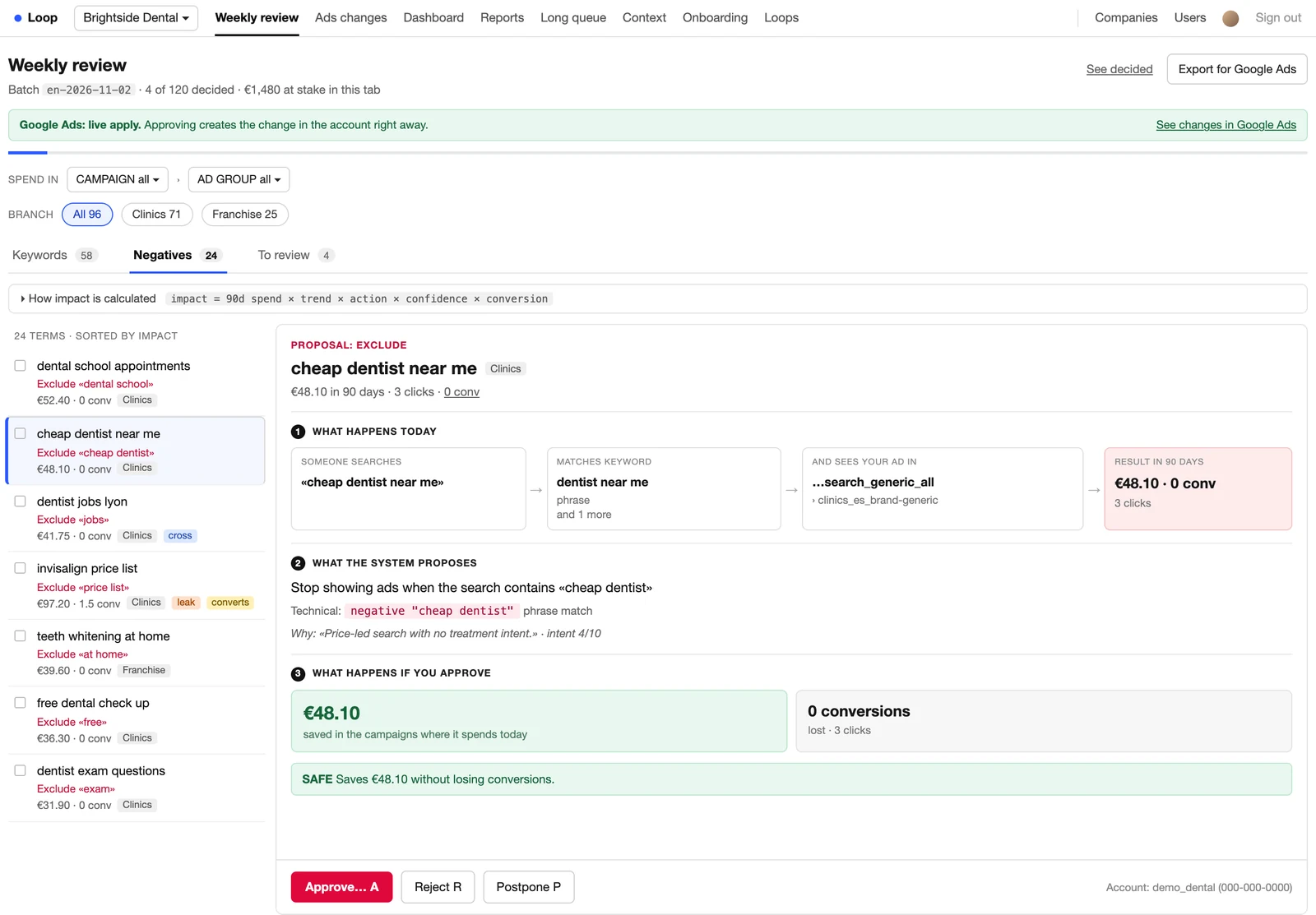Open the user avatar in top bar
This screenshot has height=915, width=1316.
point(1230,18)
